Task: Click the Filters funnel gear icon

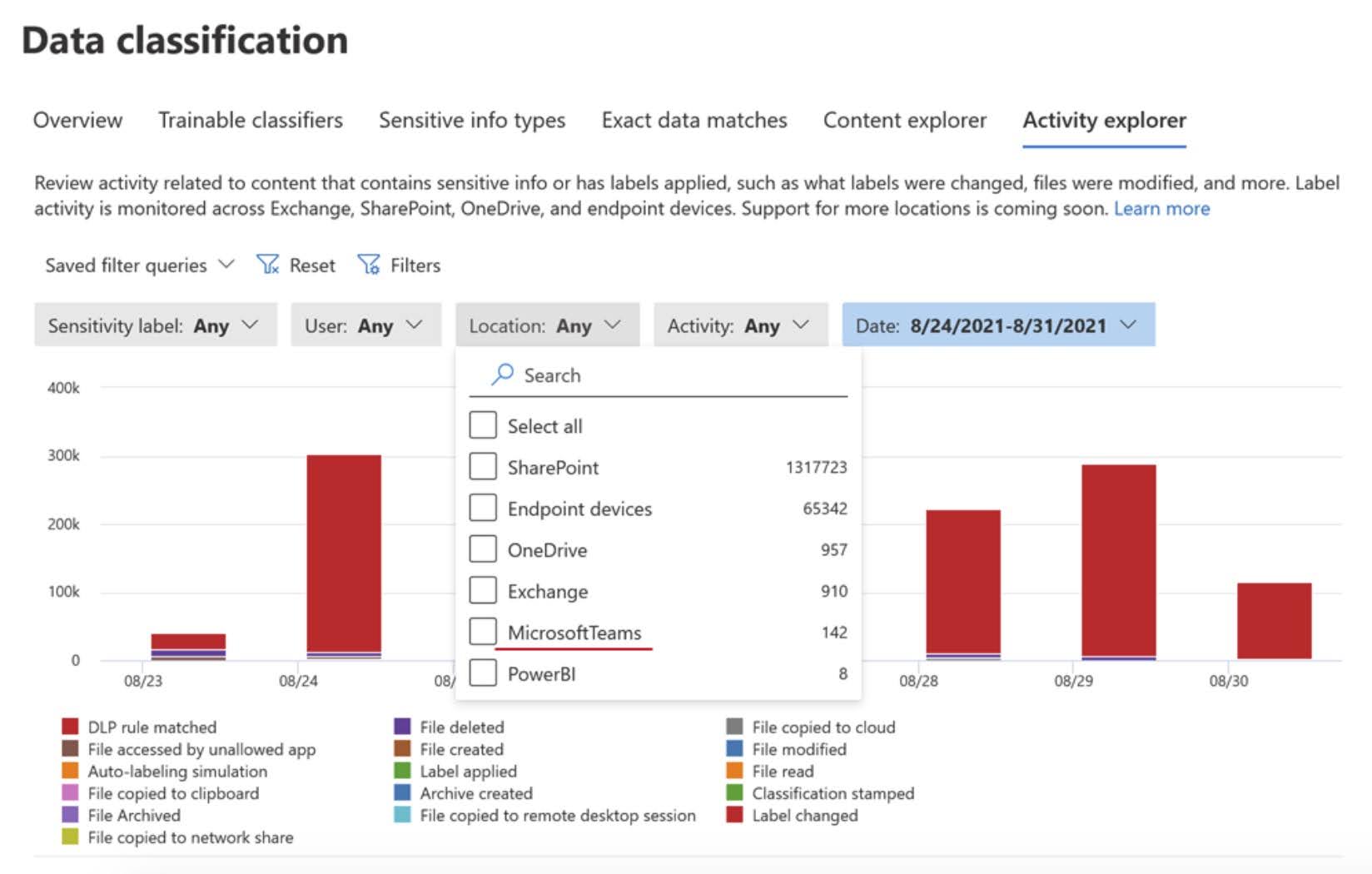Action: 368,265
